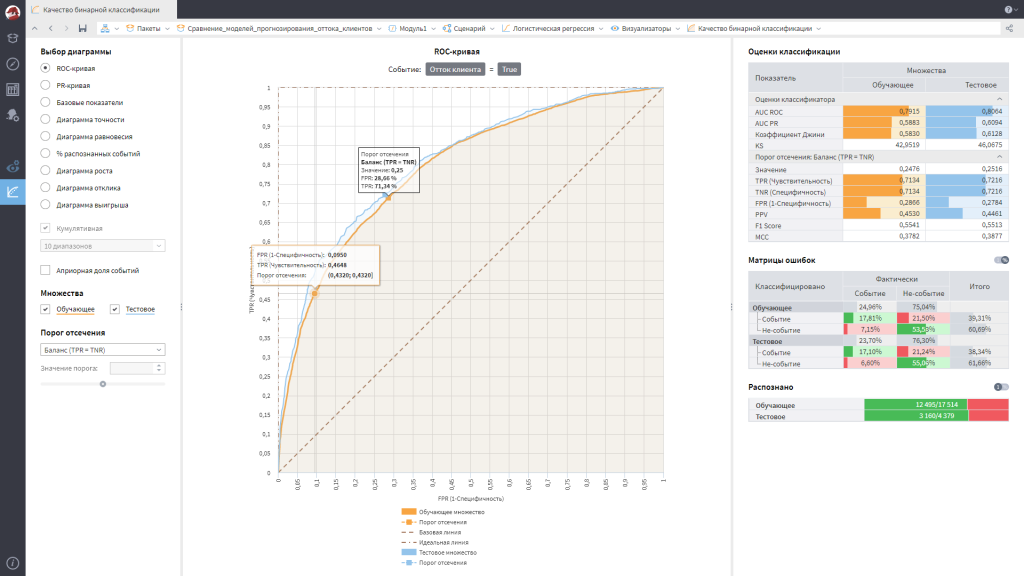Click the visualizers eye icon in sidebar
The height and width of the screenshot is (576, 1024).
(x=13, y=166)
